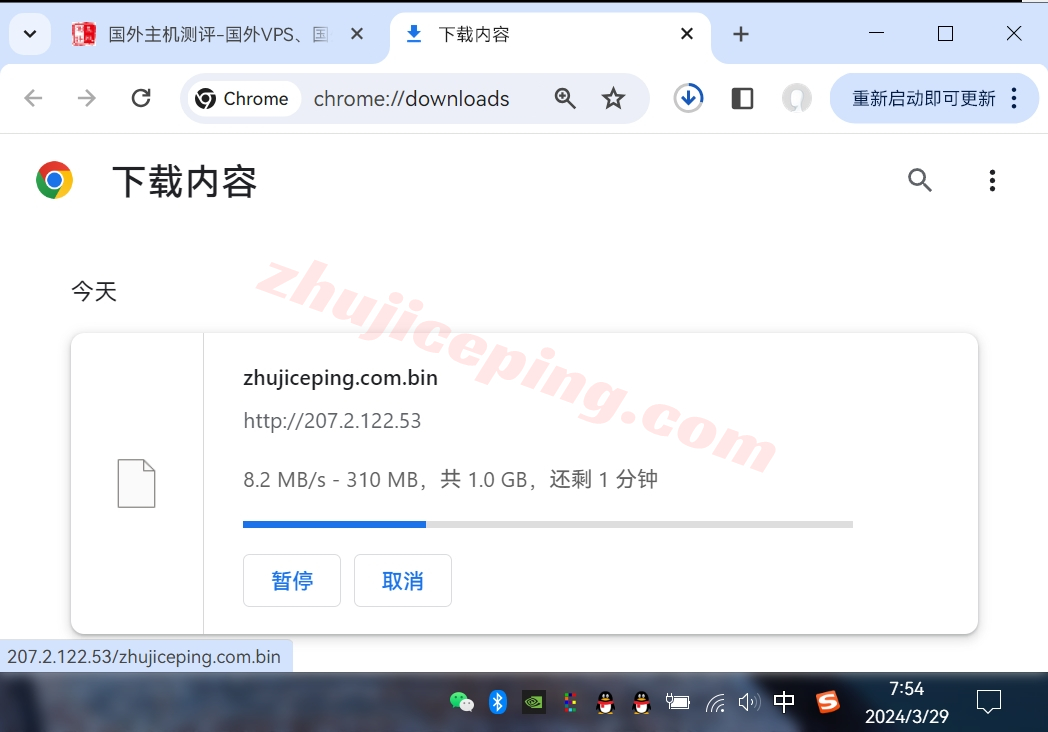Go back with the back arrow
Image resolution: width=1048 pixels, height=732 pixels.
tap(33, 98)
